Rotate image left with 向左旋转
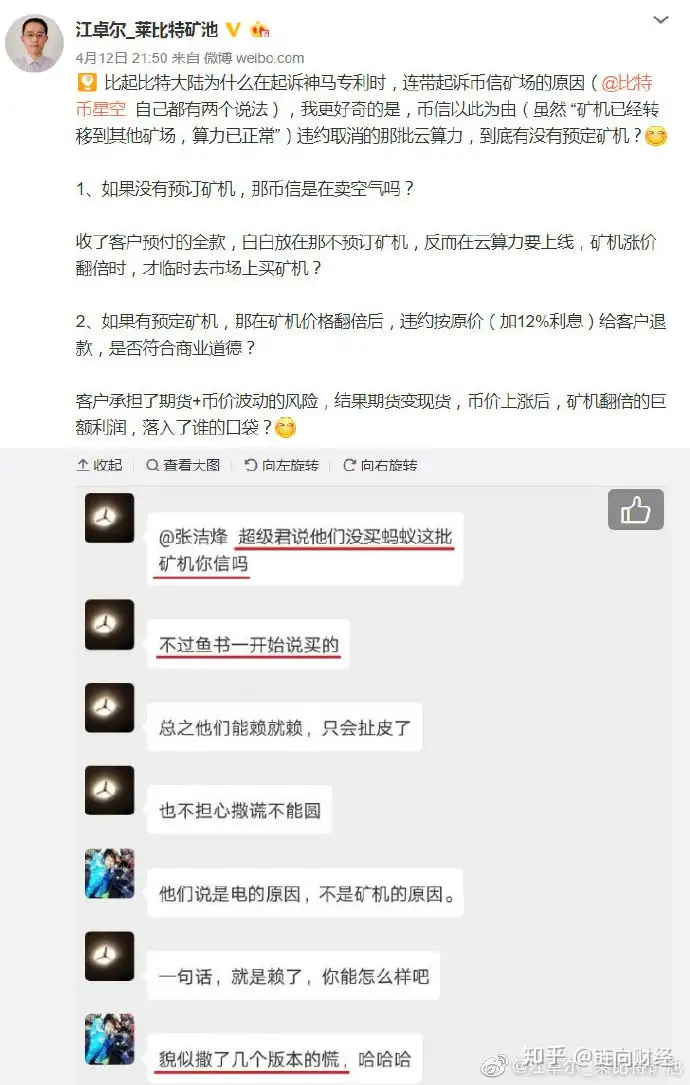This screenshot has width=690, height=1085. click(x=282, y=465)
